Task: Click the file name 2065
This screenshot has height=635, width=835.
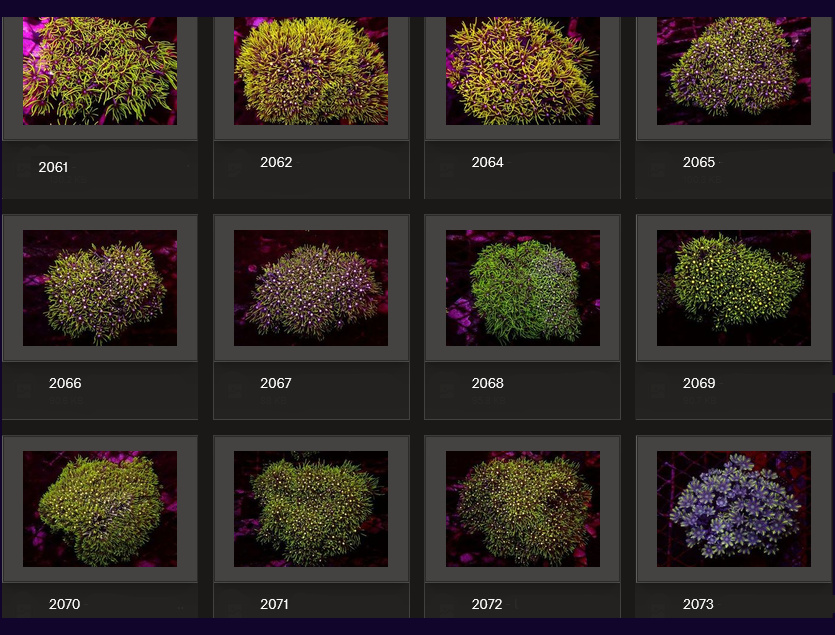Action: pyautogui.click(x=699, y=162)
